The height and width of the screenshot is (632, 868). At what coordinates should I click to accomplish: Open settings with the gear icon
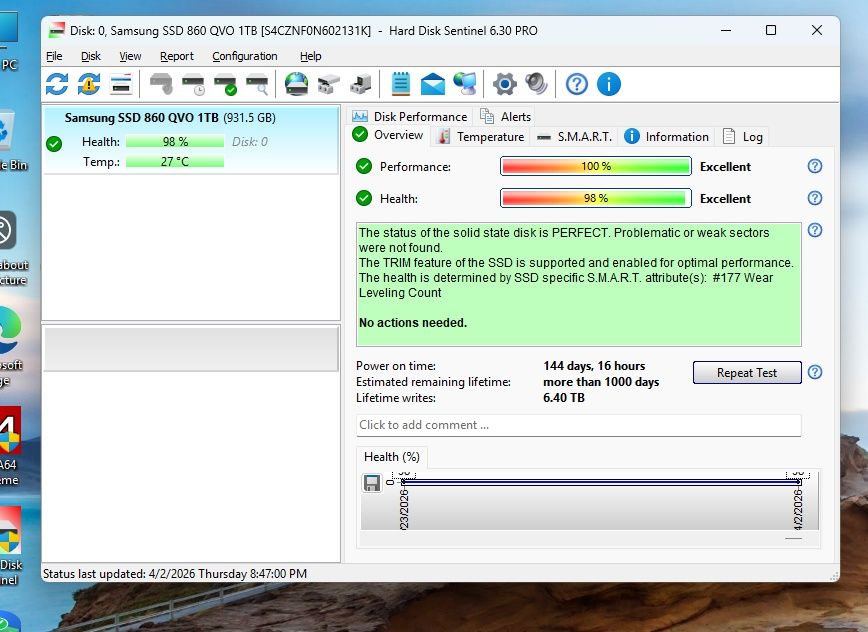pos(504,84)
